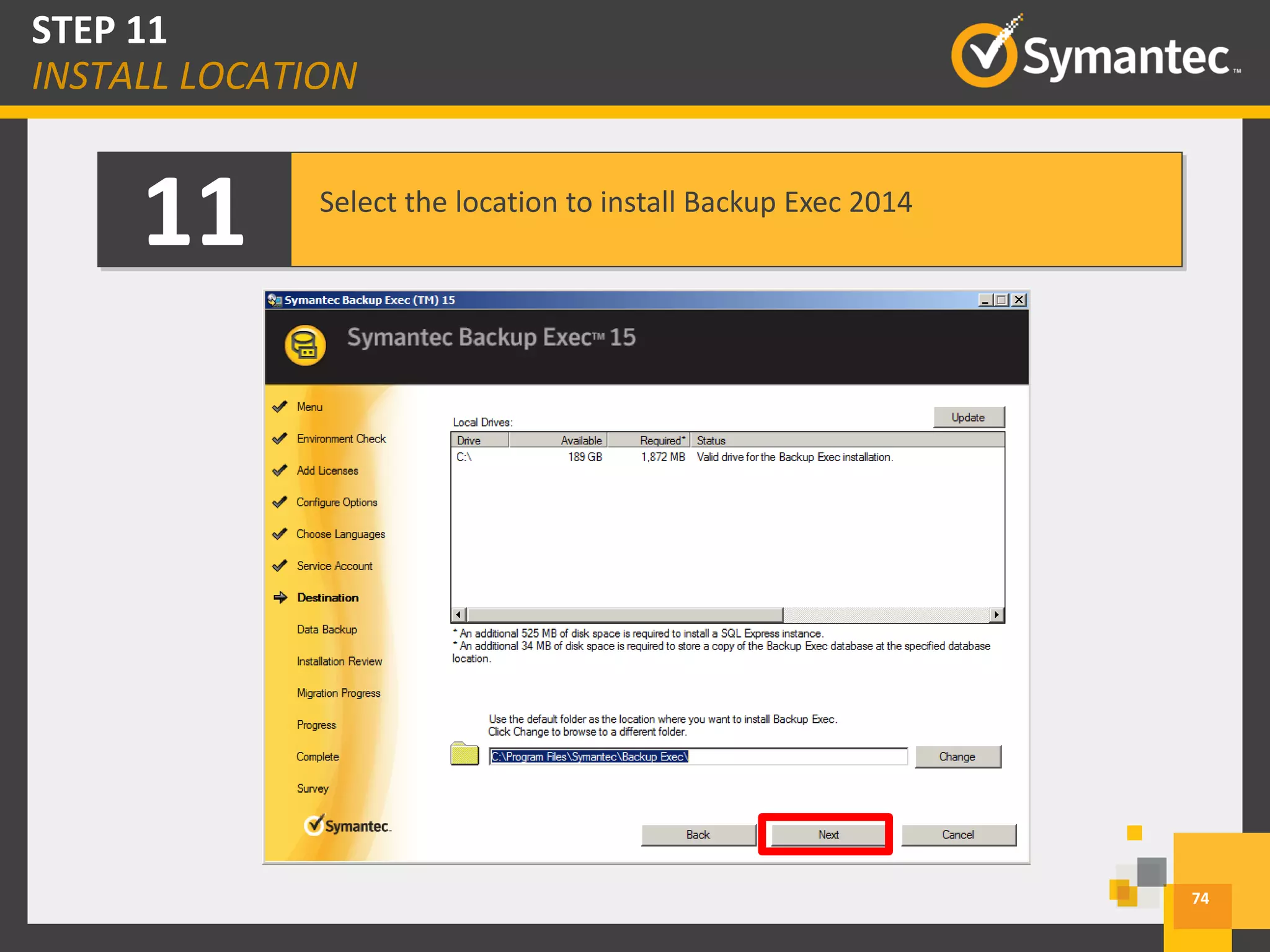The height and width of the screenshot is (952, 1270).
Task: Maximize the Backup Exec installer window
Action: [1001, 300]
